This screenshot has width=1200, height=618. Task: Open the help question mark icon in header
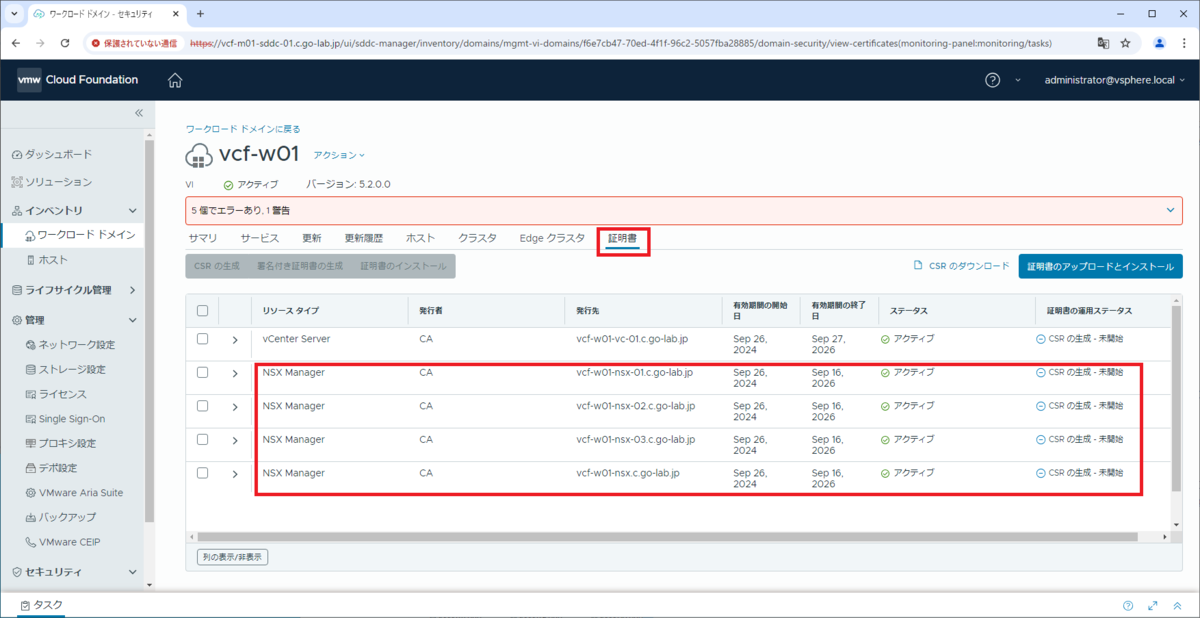point(992,80)
